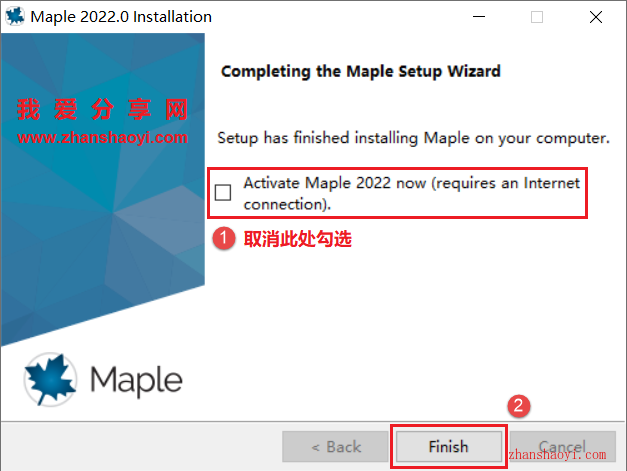
Task: Click the Maple wordmark beside the leaf logo
Action: point(136,381)
